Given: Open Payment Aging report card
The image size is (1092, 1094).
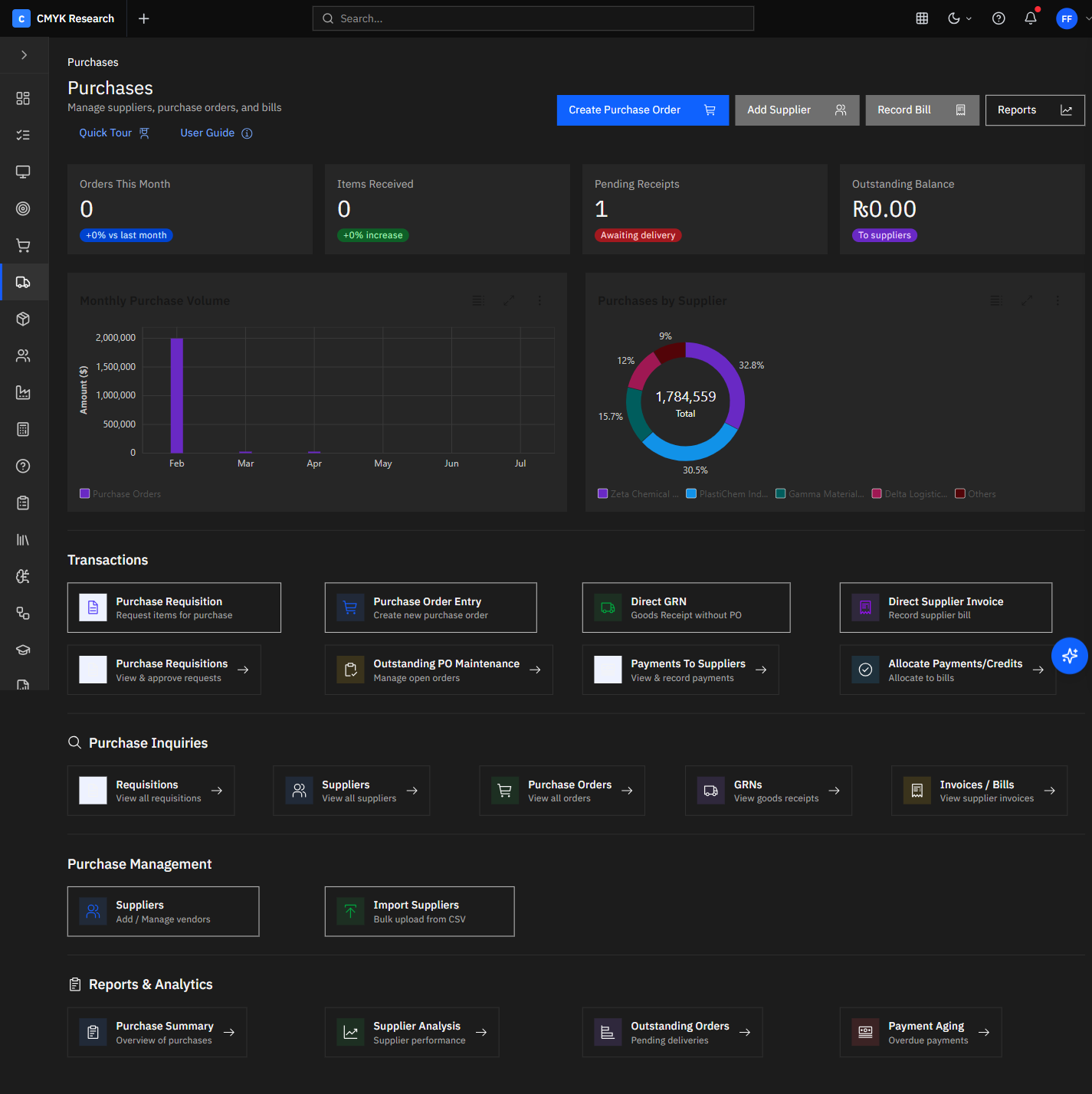Looking at the screenshot, I should point(921,1033).
